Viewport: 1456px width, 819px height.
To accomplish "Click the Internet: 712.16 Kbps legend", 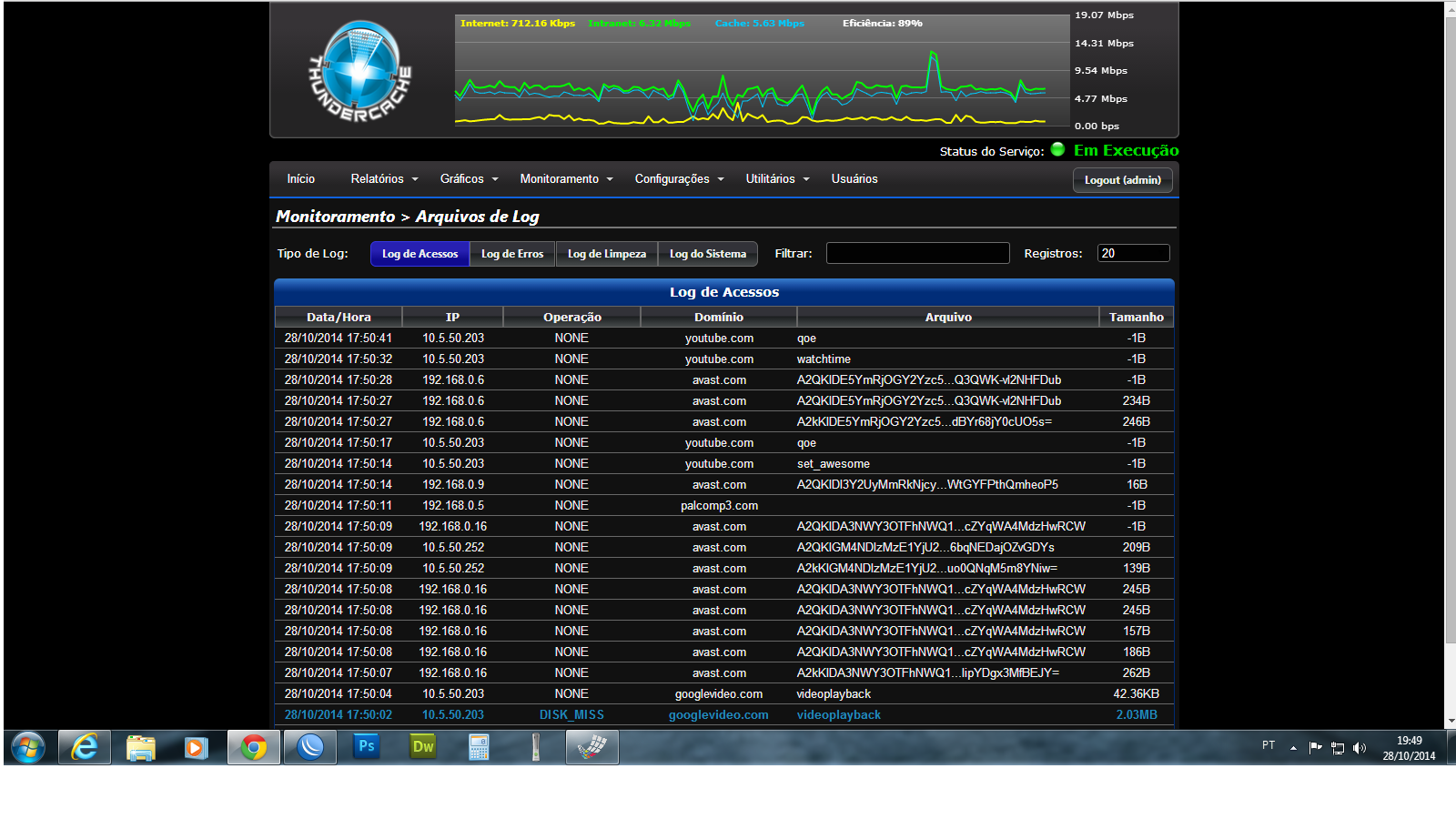I will 518,24.
